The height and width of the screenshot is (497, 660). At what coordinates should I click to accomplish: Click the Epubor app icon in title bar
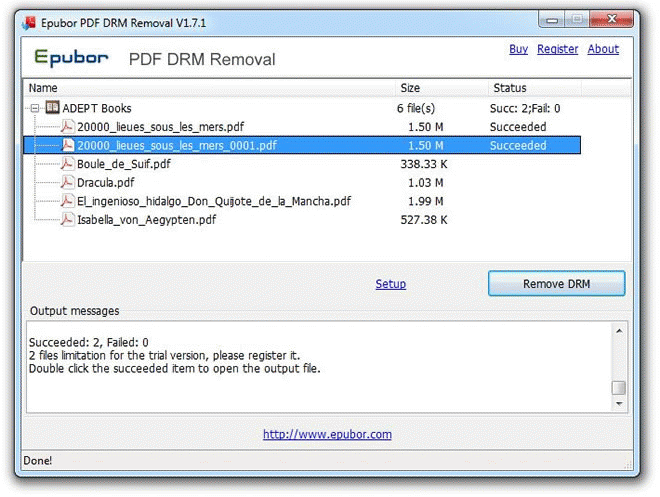pos(29,23)
